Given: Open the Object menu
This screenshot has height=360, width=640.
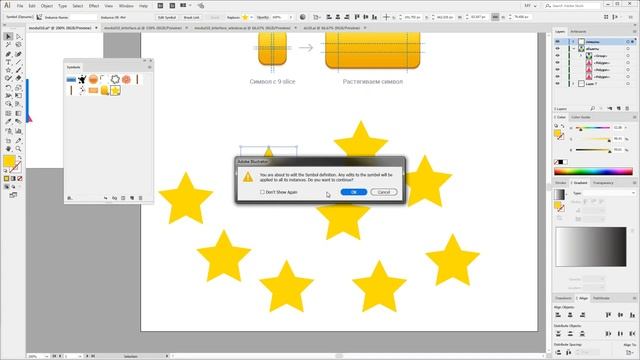Looking at the screenshot, I should click(x=47, y=6).
